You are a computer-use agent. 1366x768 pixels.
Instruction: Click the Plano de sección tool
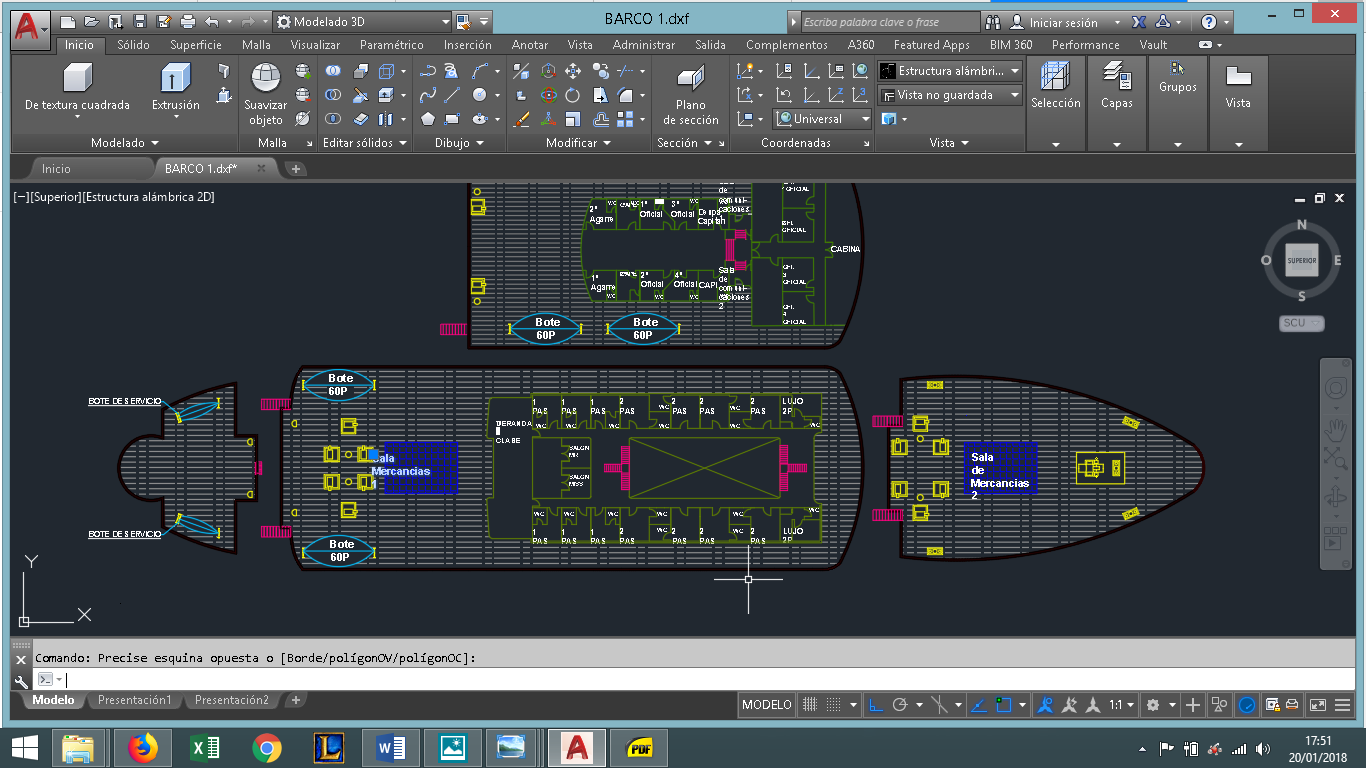point(690,79)
